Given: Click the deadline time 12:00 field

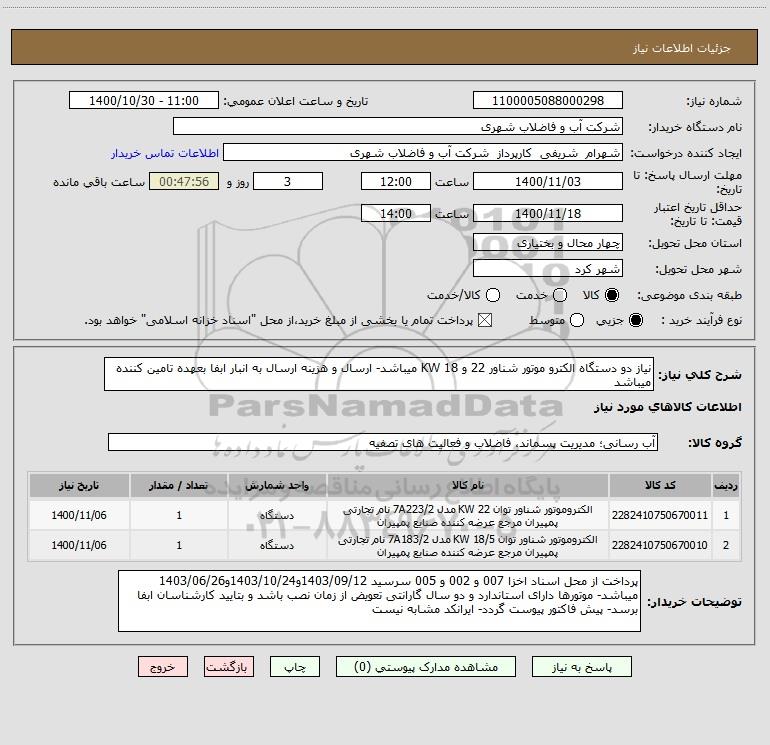Looking at the screenshot, I should (x=396, y=181).
